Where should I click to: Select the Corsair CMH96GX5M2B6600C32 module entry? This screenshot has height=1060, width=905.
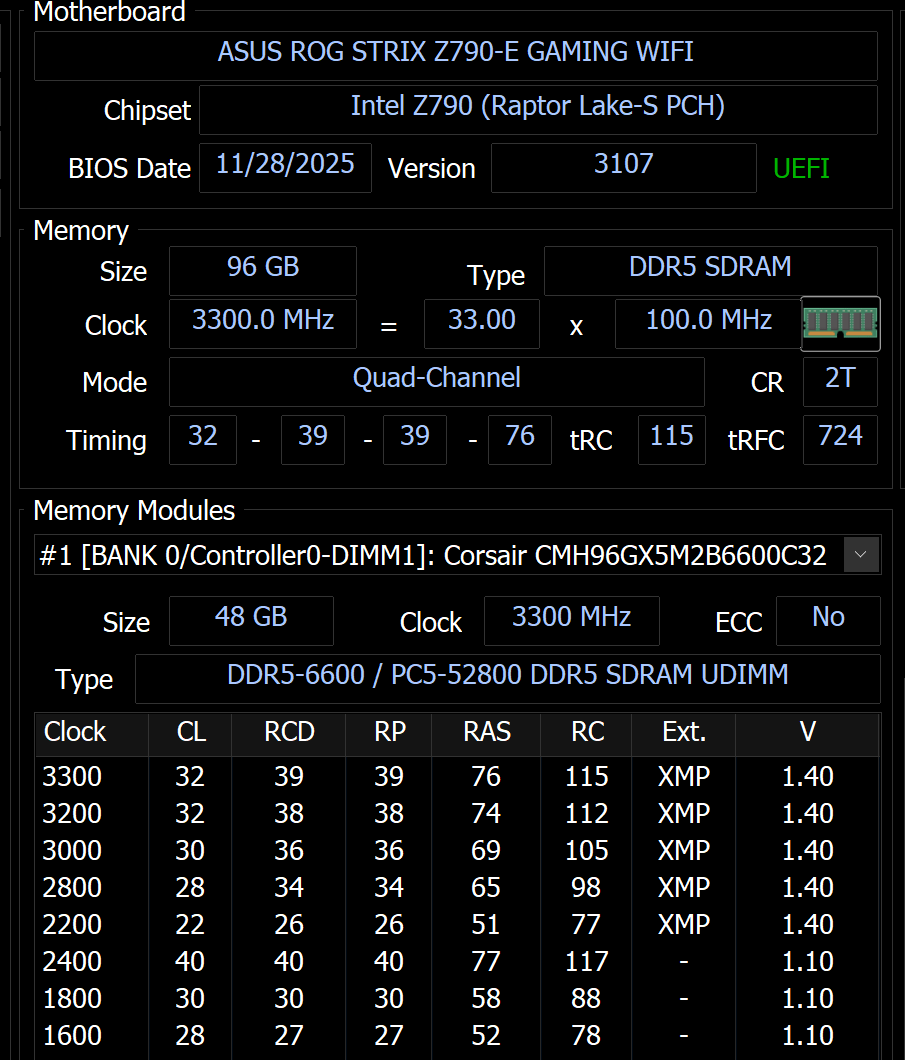tap(435, 555)
